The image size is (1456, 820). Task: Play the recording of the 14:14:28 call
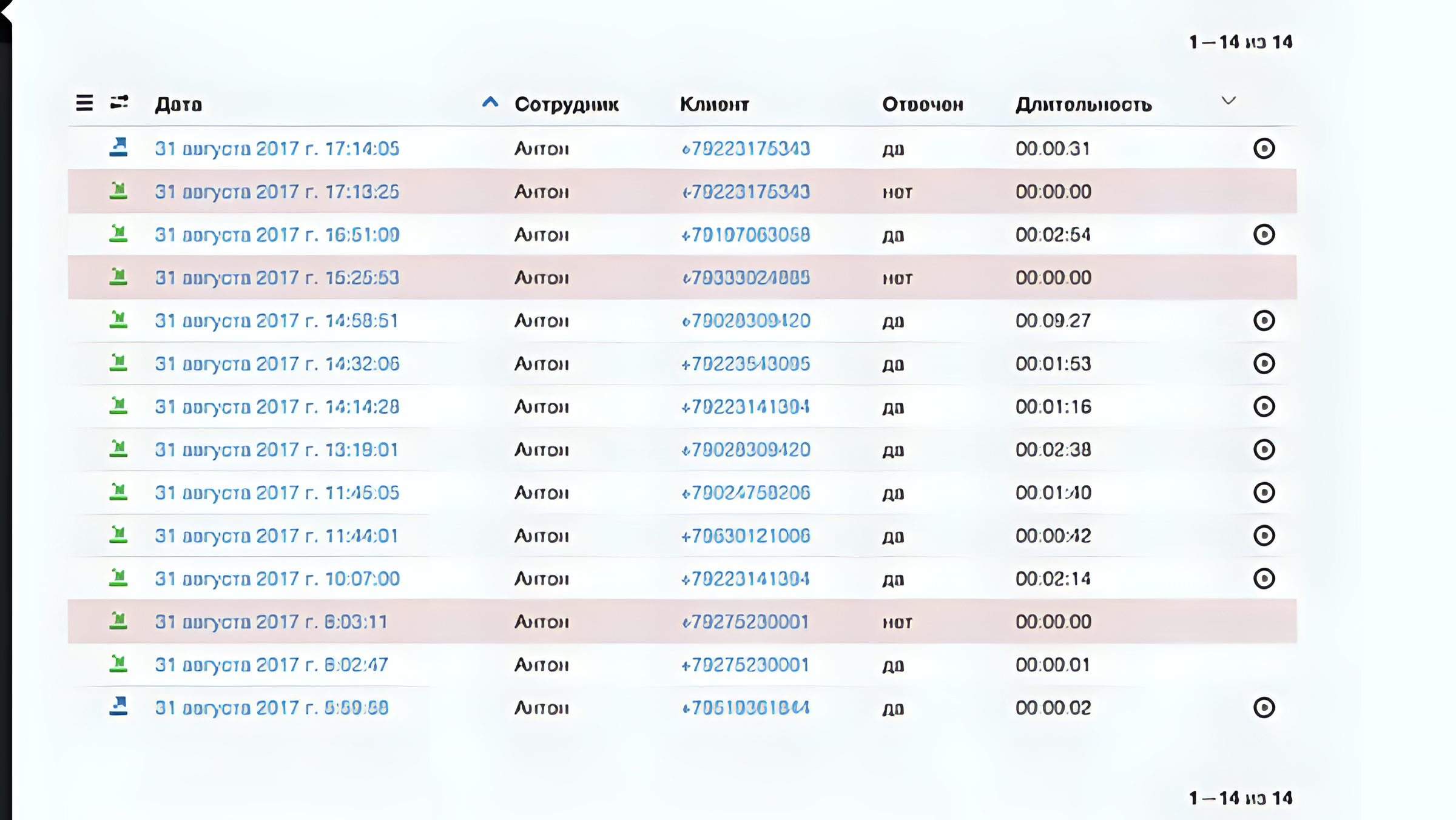[1264, 406]
